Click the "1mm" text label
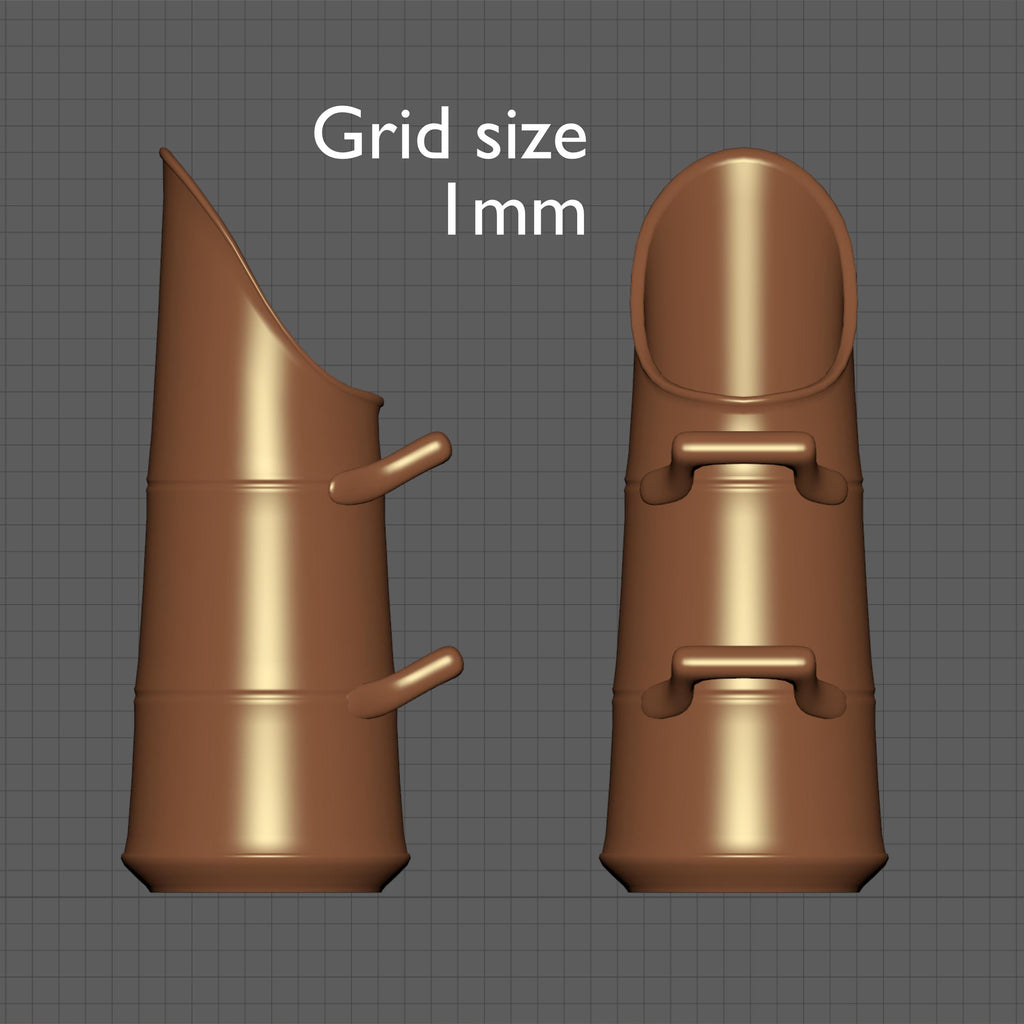This screenshot has height=1024, width=1024. point(515,209)
